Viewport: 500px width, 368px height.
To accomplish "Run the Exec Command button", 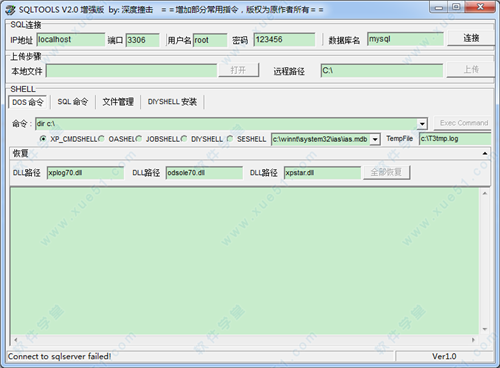I will tap(464, 123).
